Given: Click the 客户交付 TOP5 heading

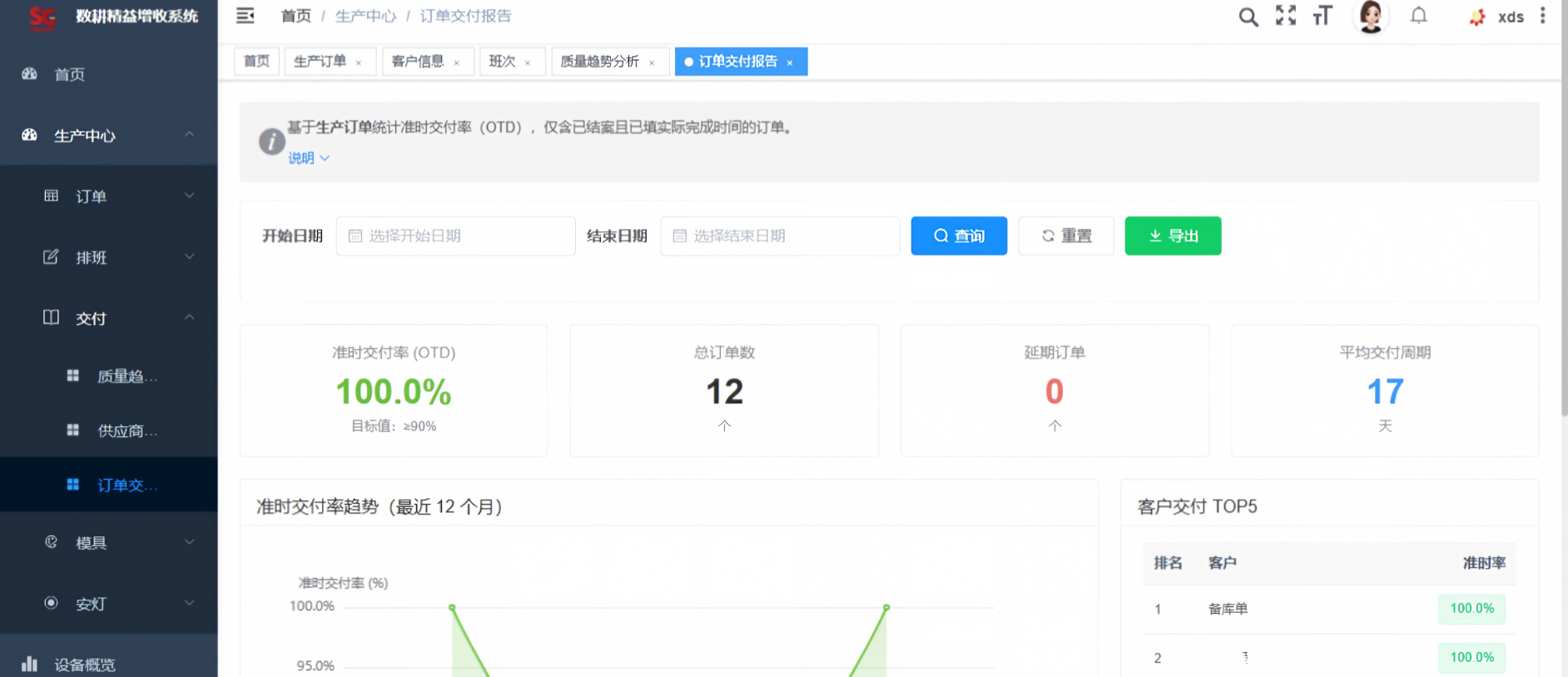Looking at the screenshot, I should pos(1197,506).
